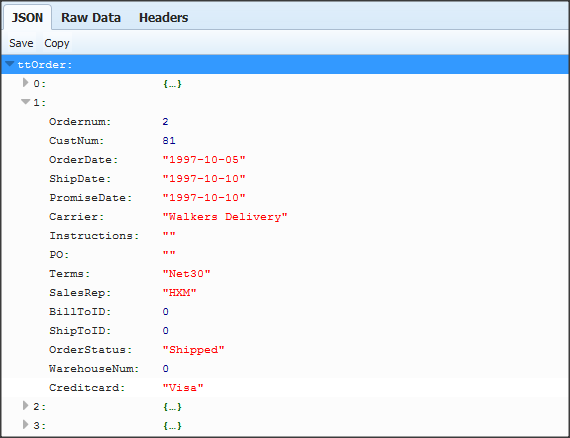The width and height of the screenshot is (570, 438).
Task: Click the collapsed object value of item 0
Action: click(x=172, y=84)
